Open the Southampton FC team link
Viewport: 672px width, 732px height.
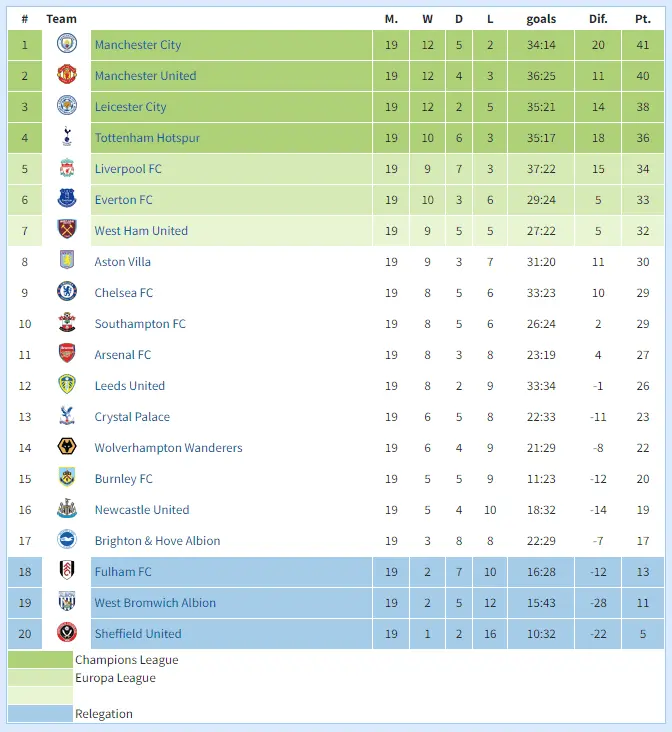coord(140,324)
